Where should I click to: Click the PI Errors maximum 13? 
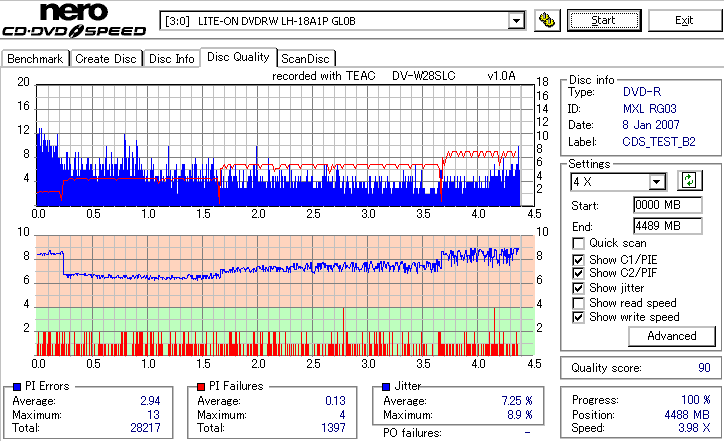click(153, 415)
